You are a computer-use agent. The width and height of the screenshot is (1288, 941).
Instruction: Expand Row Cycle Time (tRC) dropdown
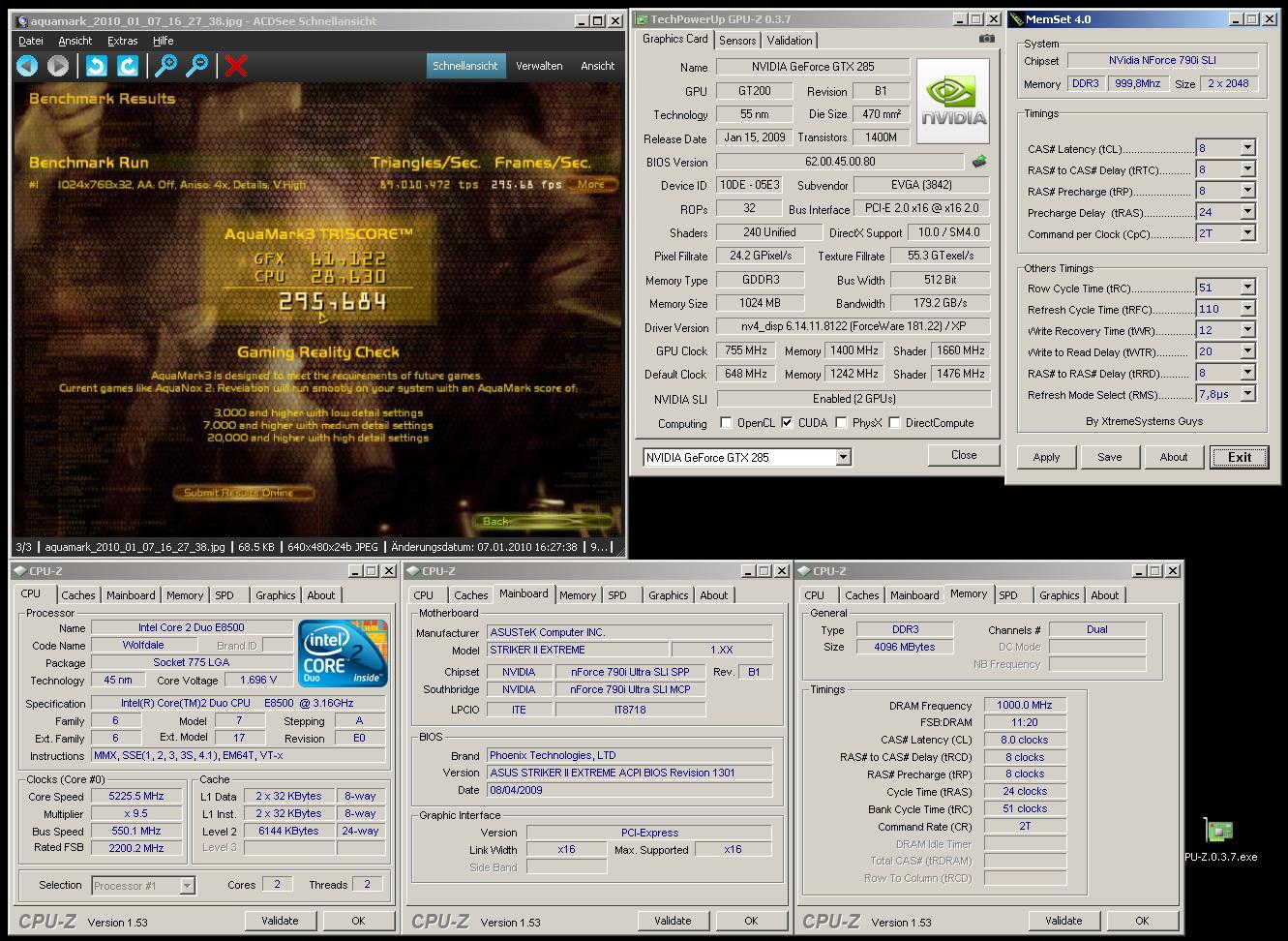tap(1247, 288)
